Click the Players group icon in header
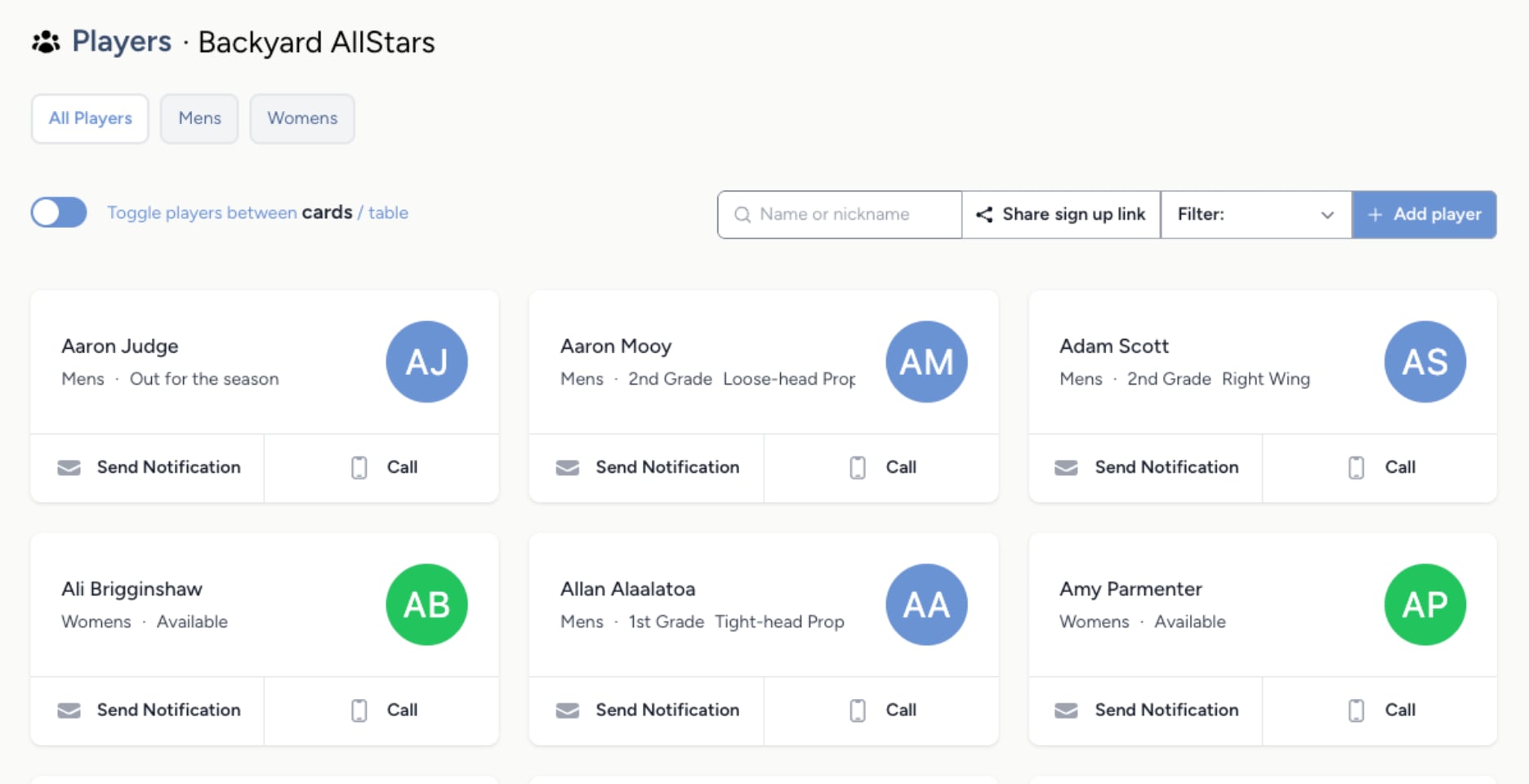This screenshot has height=784, width=1529. click(x=46, y=42)
